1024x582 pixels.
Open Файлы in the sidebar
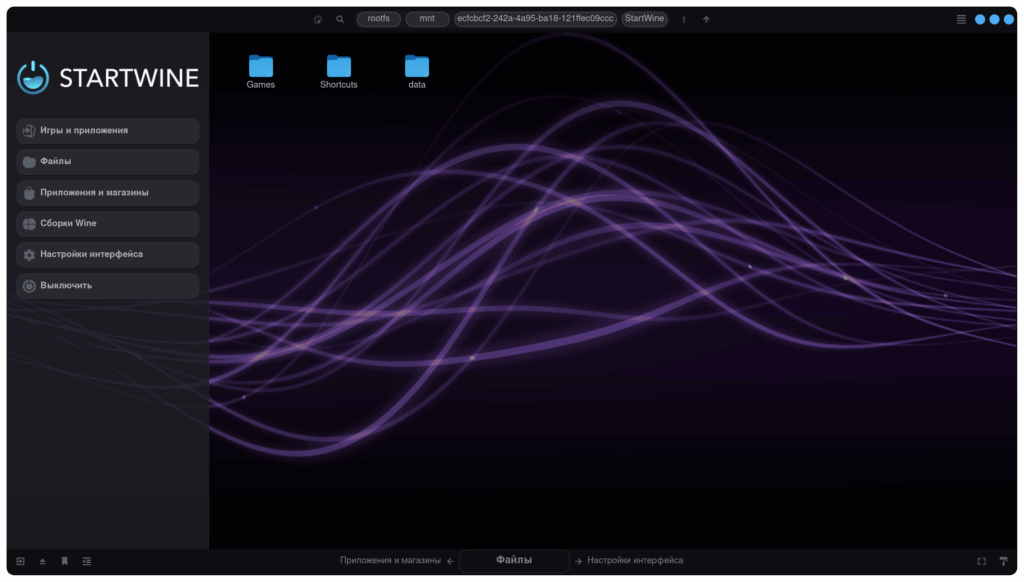(x=108, y=161)
